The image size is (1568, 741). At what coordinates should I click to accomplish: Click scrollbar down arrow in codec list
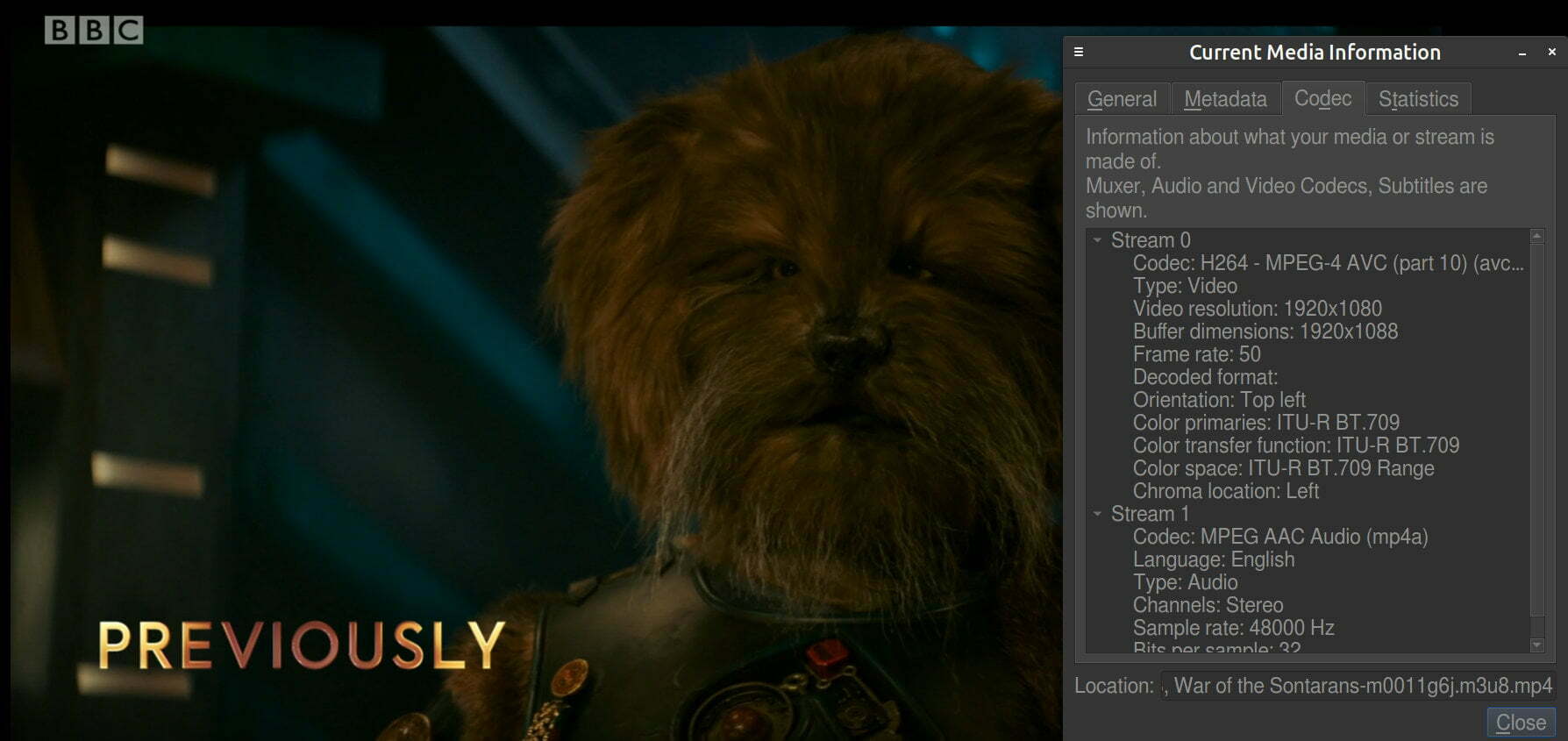1536,645
